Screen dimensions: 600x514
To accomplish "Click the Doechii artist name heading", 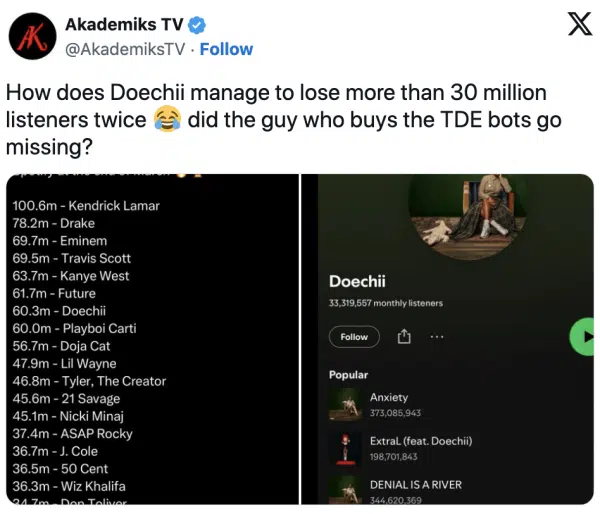I will (x=358, y=282).
